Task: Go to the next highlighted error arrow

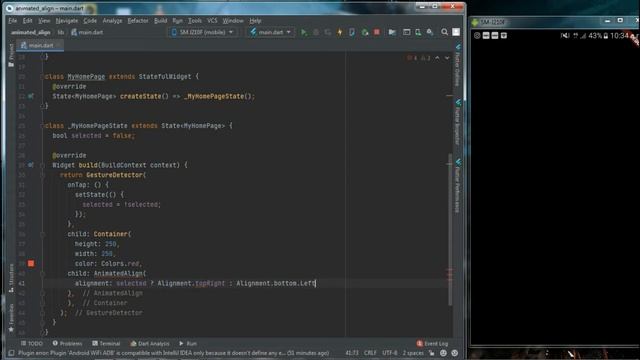Action: click(x=447, y=58)
